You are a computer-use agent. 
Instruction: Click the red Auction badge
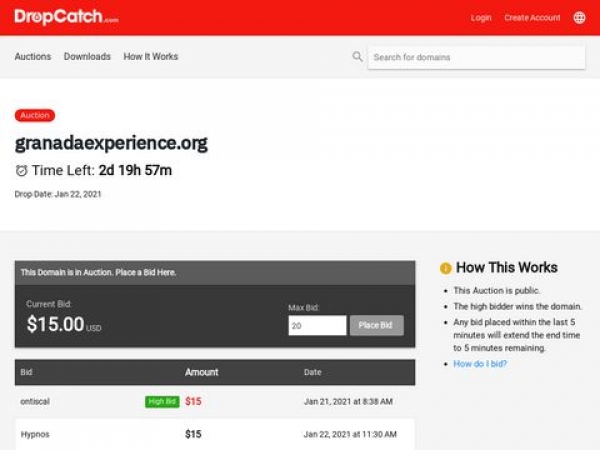click(35, 115)
